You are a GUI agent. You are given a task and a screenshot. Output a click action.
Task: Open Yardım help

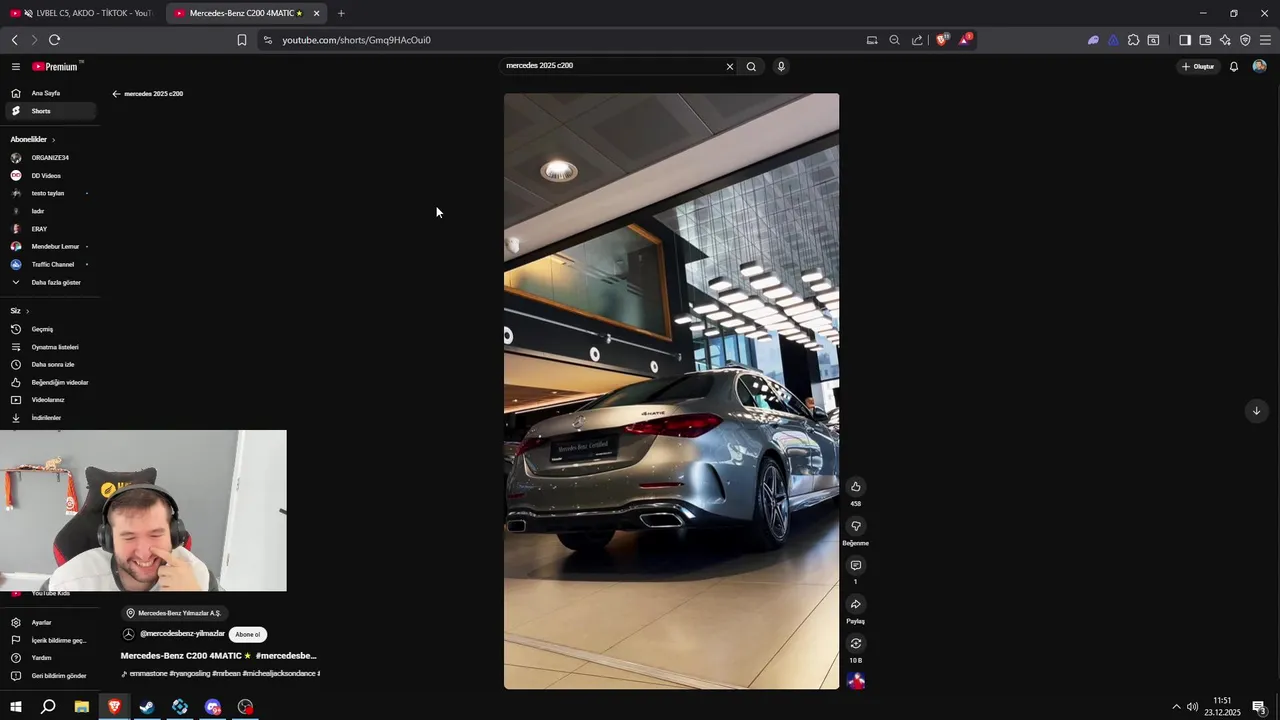(x=49, y=658)
